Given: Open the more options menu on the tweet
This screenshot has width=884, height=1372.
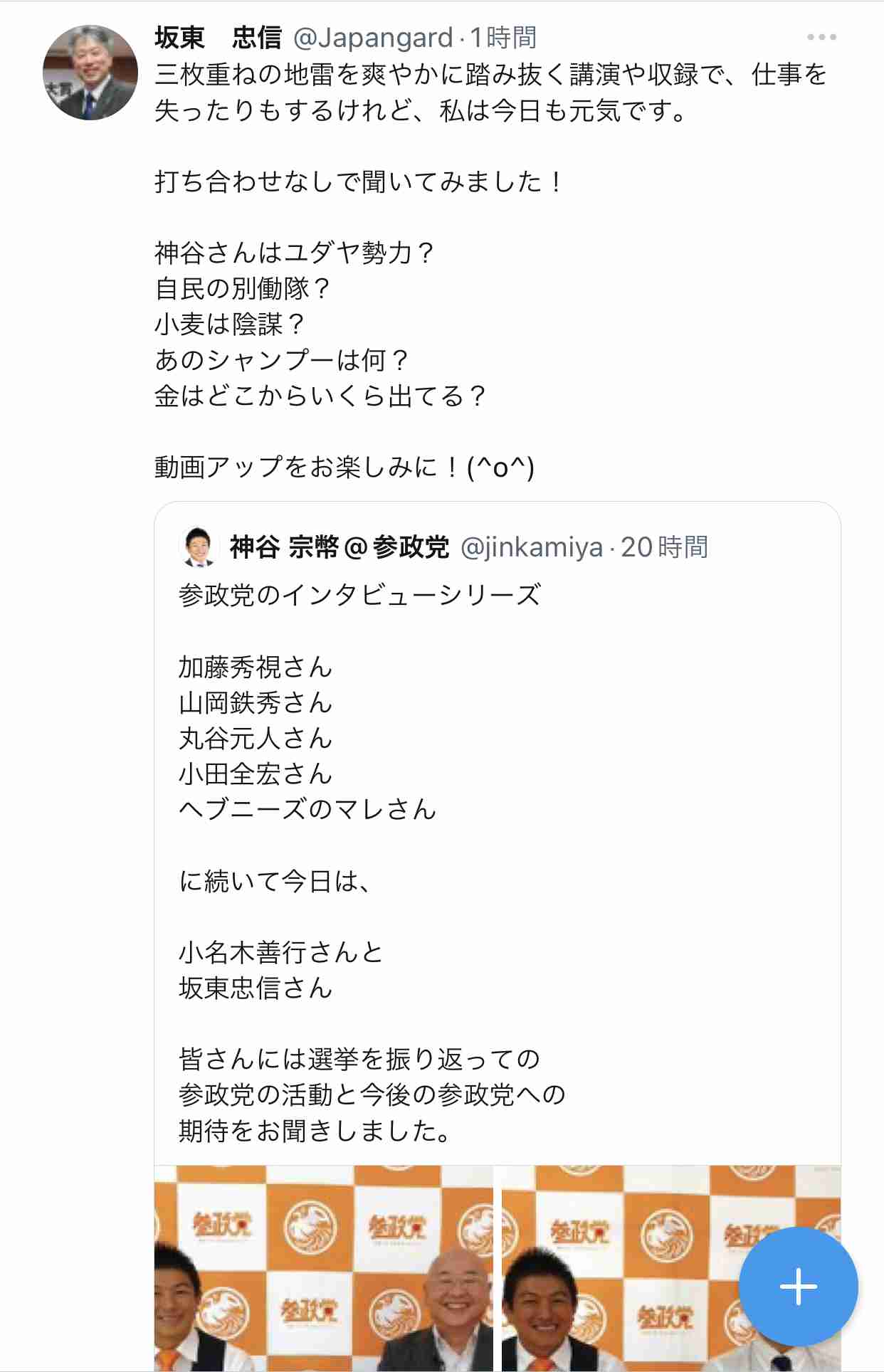Looking at the screenshot, I should point(822,34).
